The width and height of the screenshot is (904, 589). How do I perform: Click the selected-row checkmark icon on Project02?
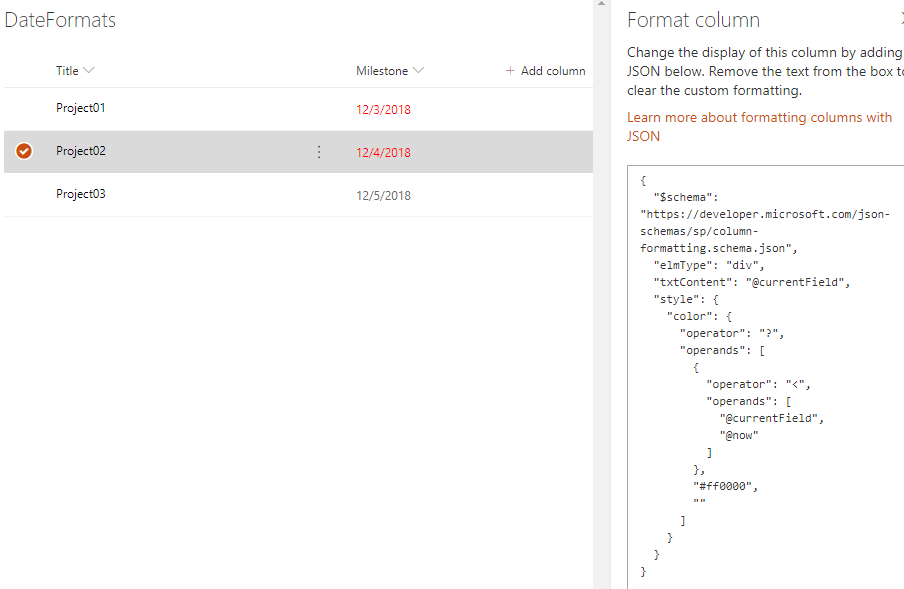tap(22, 151)
